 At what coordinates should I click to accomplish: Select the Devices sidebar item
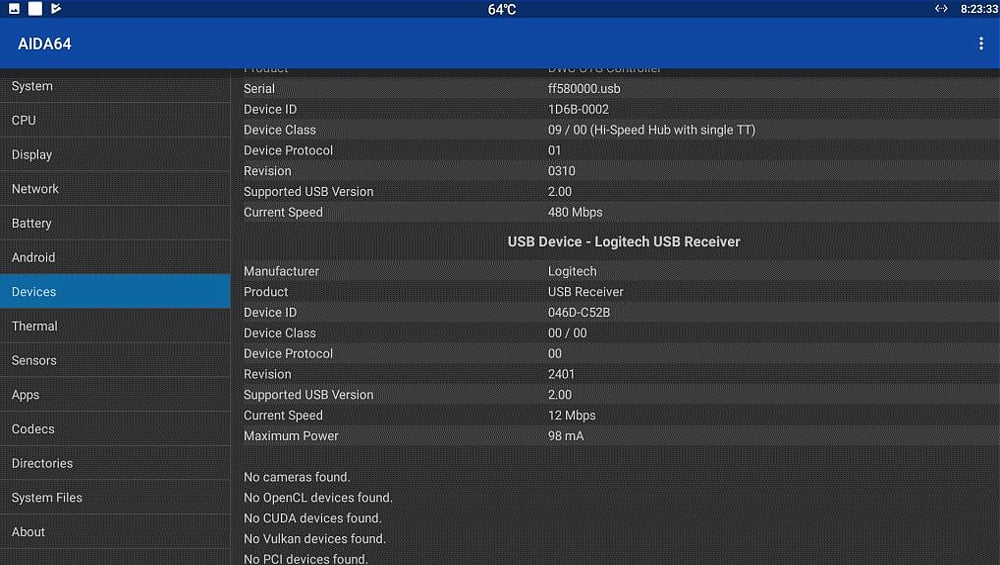[115, 291]
